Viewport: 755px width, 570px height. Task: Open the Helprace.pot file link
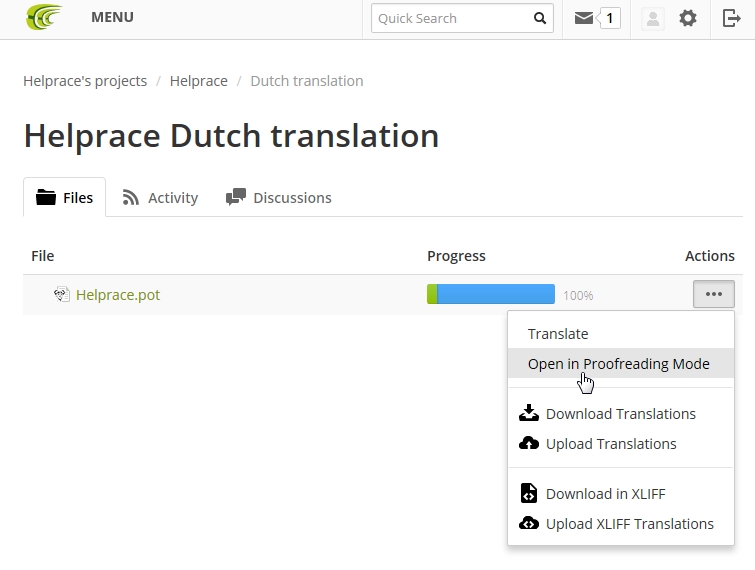point(118,295)
